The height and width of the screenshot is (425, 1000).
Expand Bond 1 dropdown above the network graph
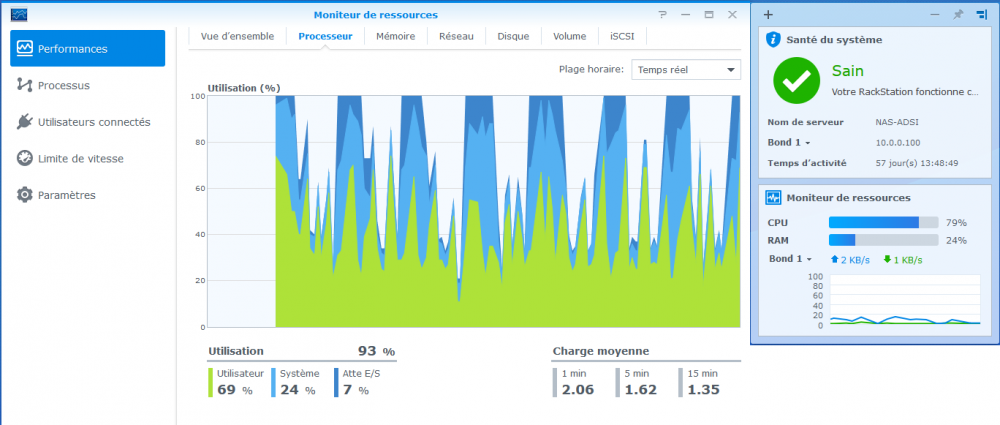click(790, 259)
